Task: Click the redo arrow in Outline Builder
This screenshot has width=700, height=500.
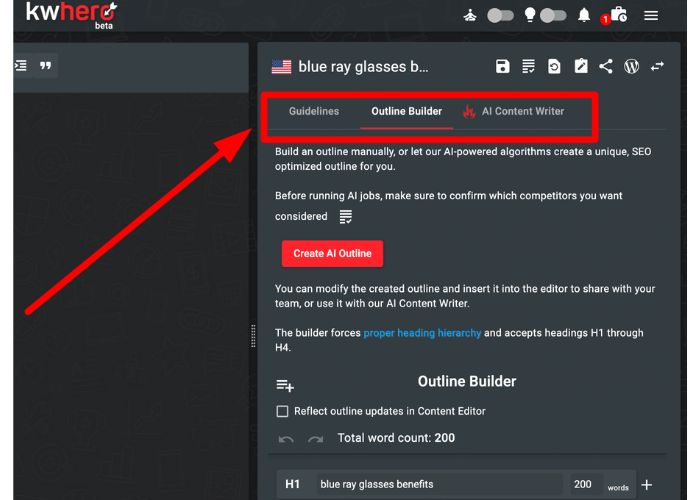Action: 316,439
